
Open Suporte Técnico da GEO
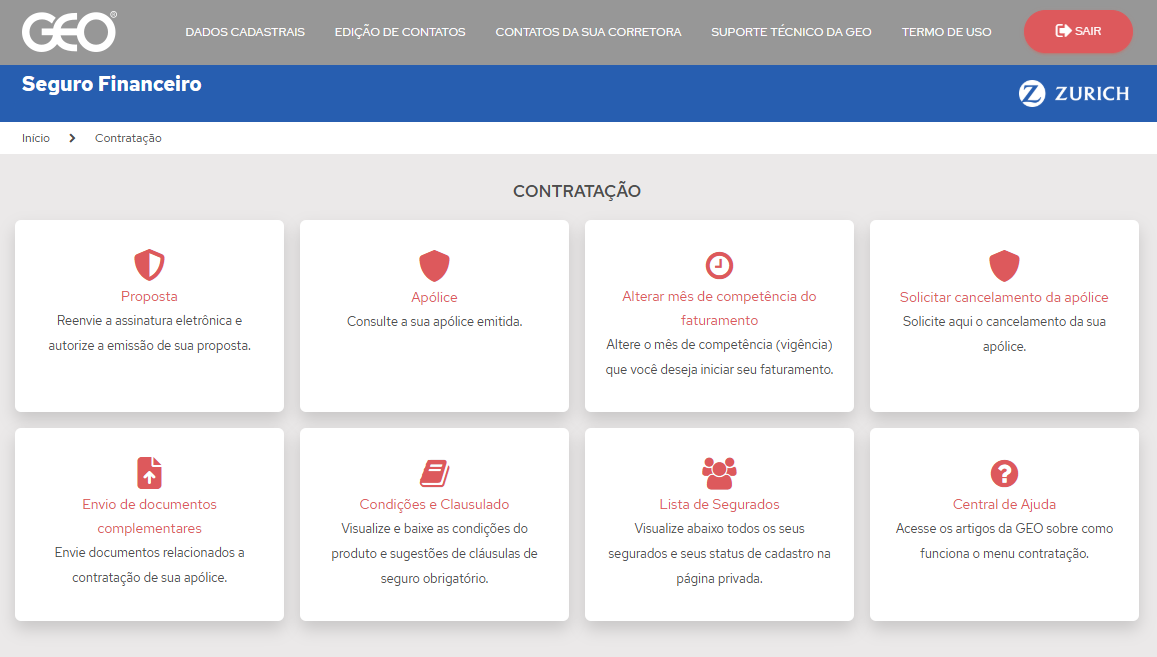pos(791,32)
